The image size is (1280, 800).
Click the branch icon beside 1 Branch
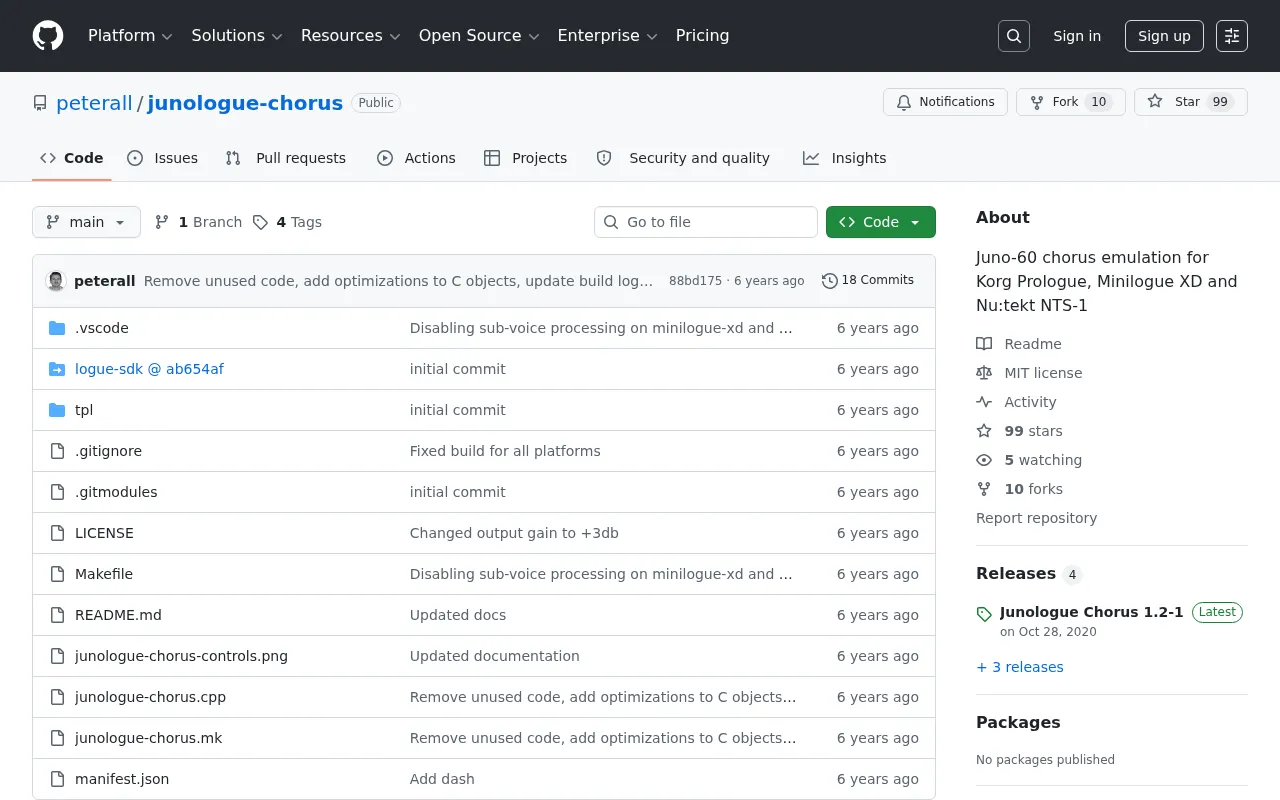pos(162,222)
